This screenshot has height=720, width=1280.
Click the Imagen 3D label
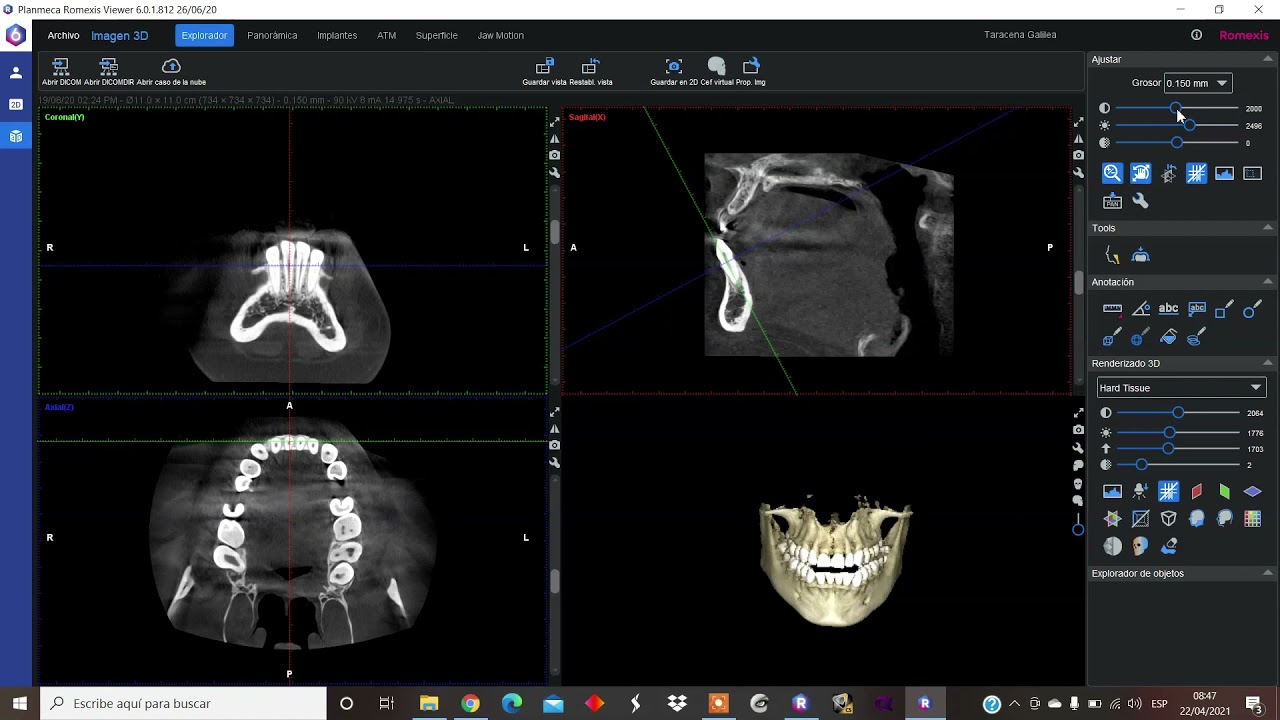119,35
